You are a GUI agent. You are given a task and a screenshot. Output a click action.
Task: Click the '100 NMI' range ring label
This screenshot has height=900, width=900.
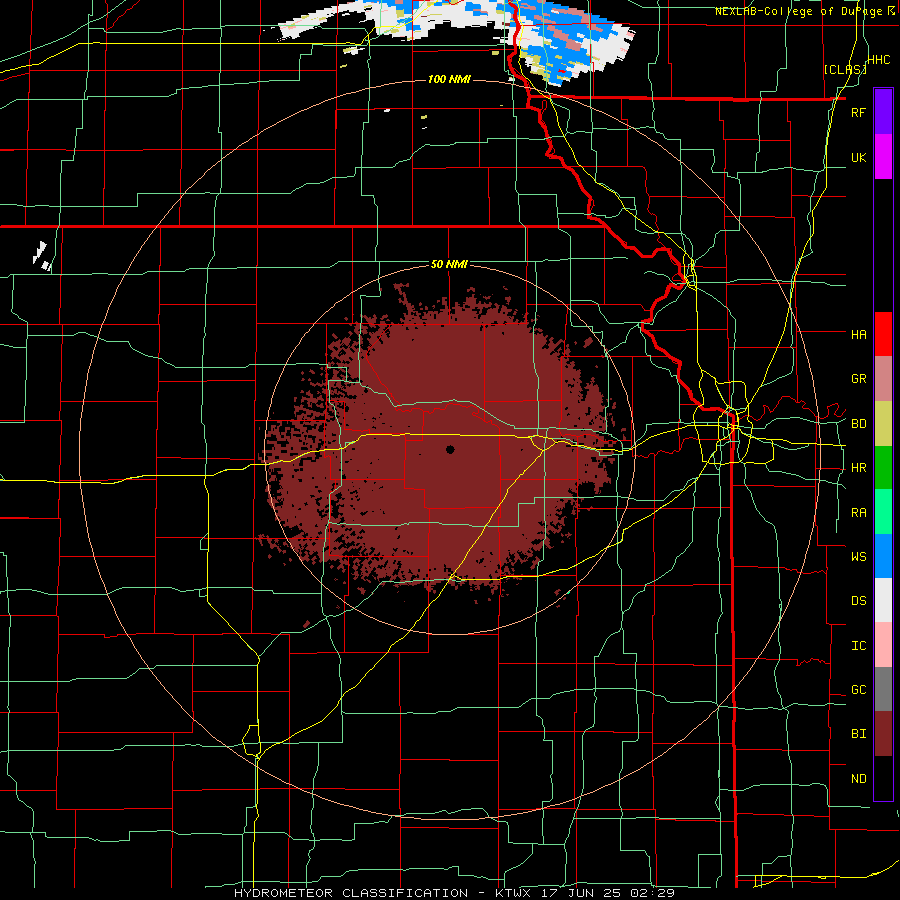(x=449, y=79)
